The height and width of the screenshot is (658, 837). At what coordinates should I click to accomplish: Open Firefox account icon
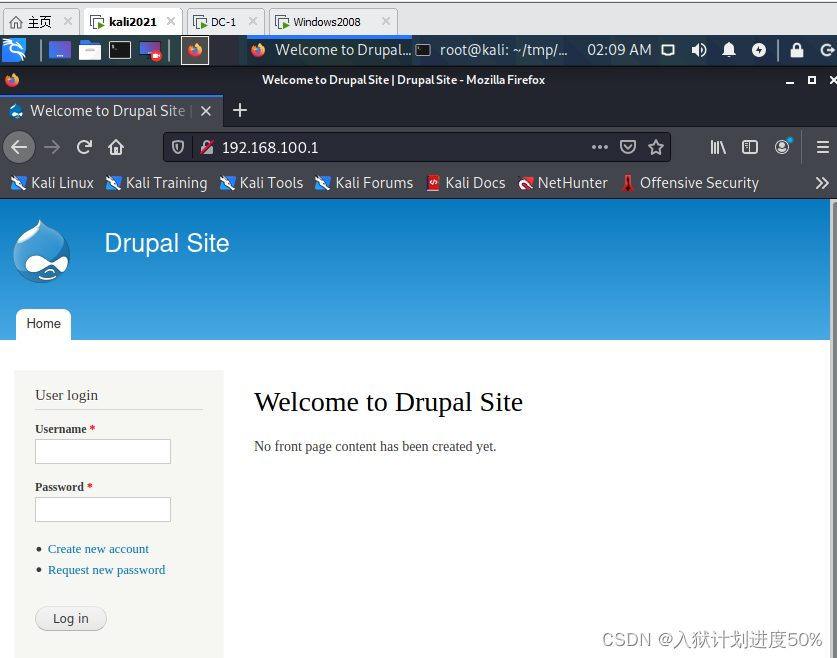point(783,147)
